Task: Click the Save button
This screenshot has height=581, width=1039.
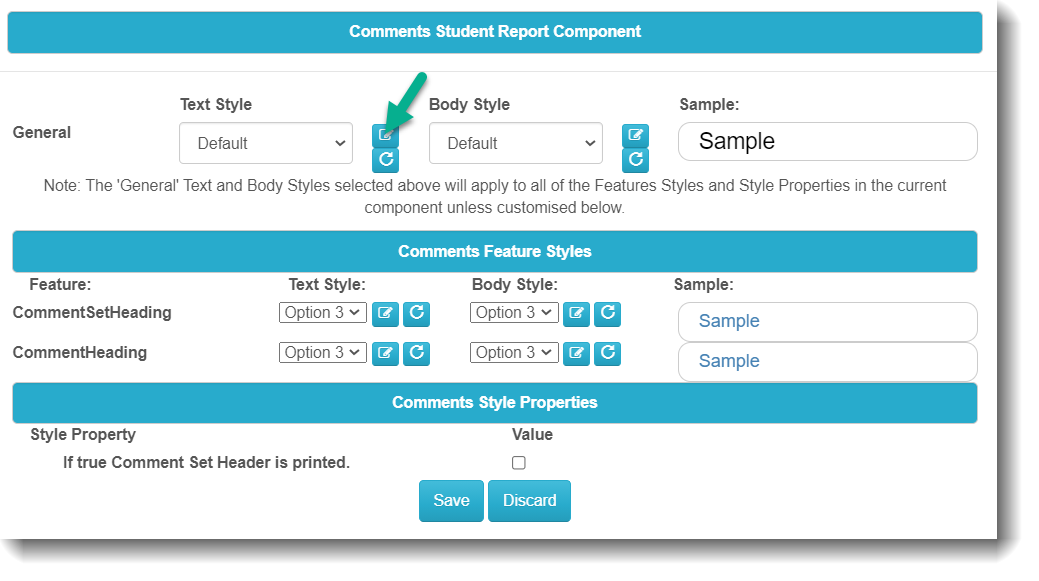Action: (x=451, y=501)
